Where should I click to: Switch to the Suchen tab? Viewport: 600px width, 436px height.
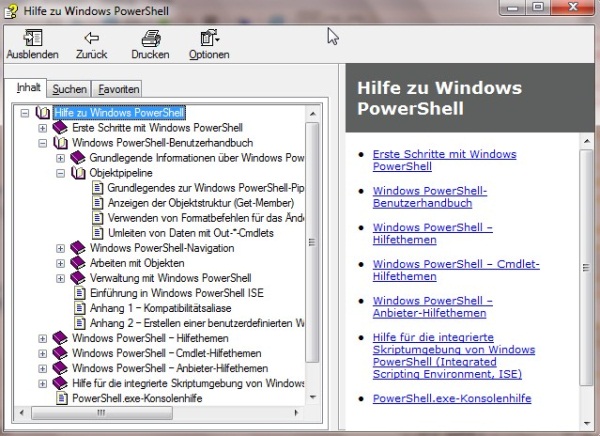point(69,89)
